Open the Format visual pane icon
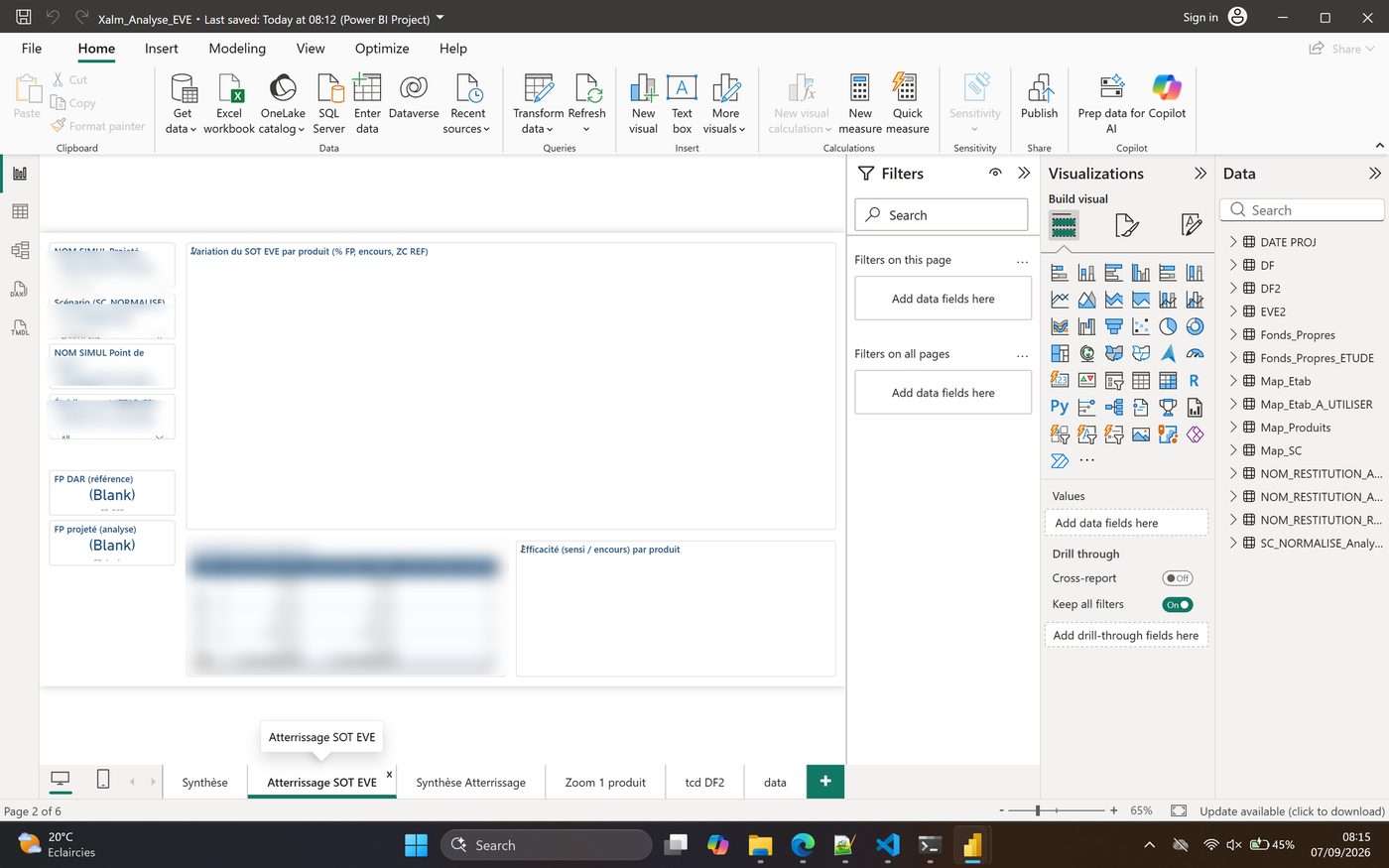Image resolution: width=1389 pixels, height=868 pixels. pos(1127,225)
